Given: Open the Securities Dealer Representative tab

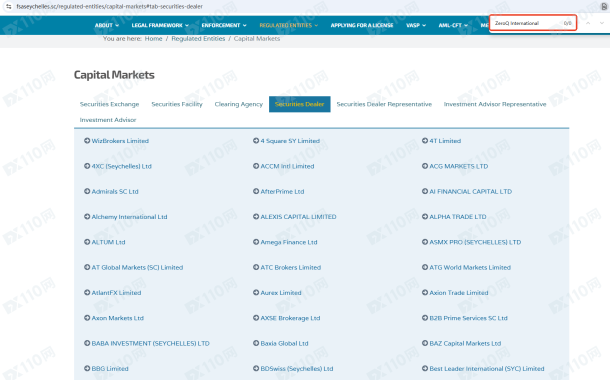Looking at the screenshot, I should point(384,104).
